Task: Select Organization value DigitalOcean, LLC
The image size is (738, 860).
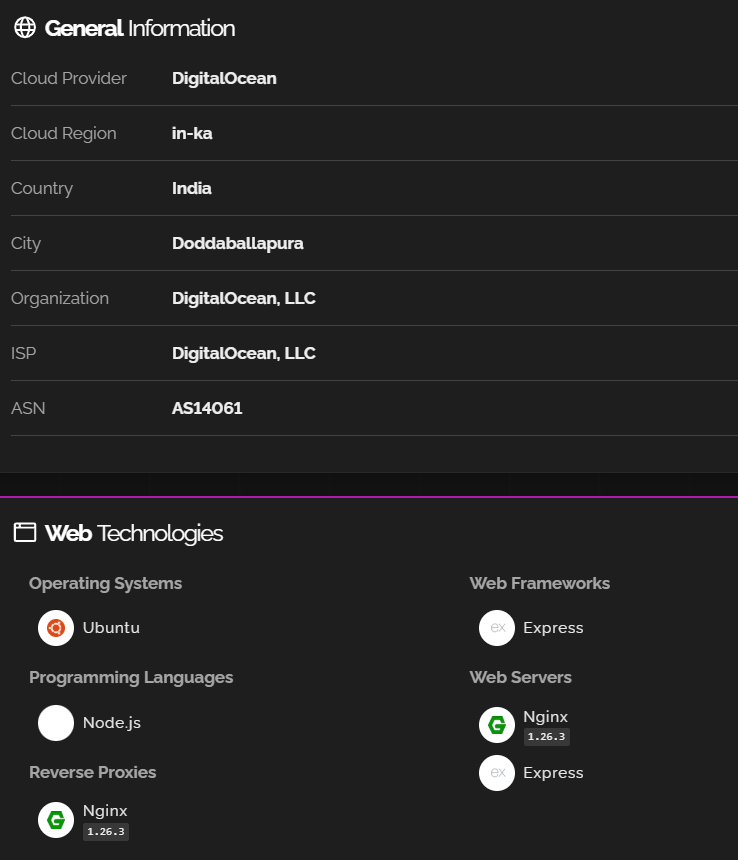Action: pos(244,298)
